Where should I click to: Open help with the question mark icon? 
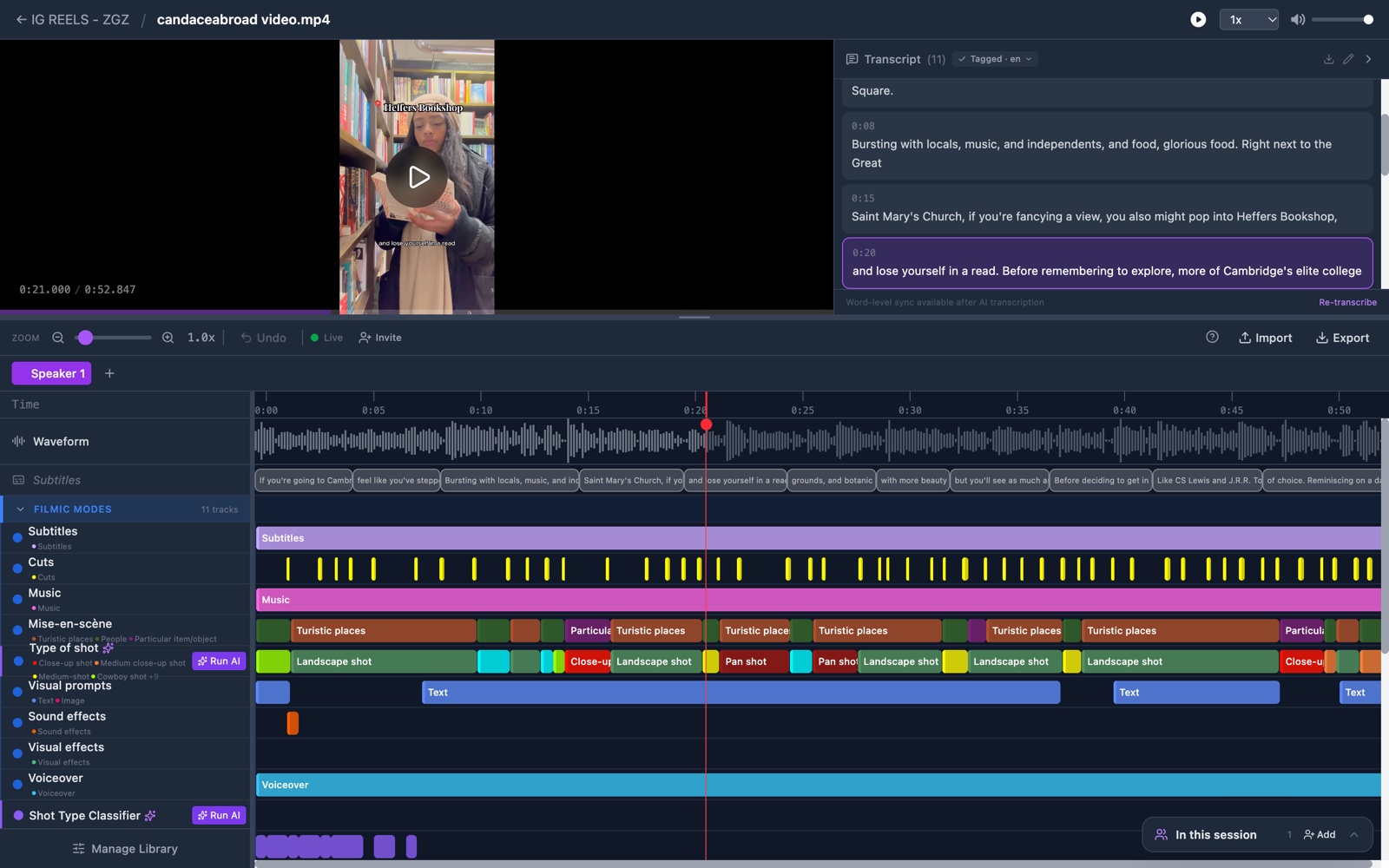[1212, 337]
